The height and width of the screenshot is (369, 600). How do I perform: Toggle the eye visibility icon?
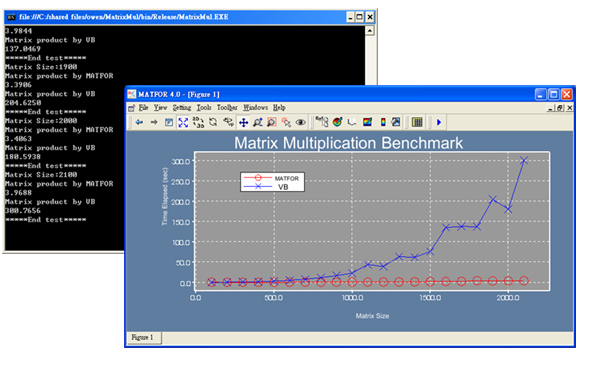pos(301,122)
